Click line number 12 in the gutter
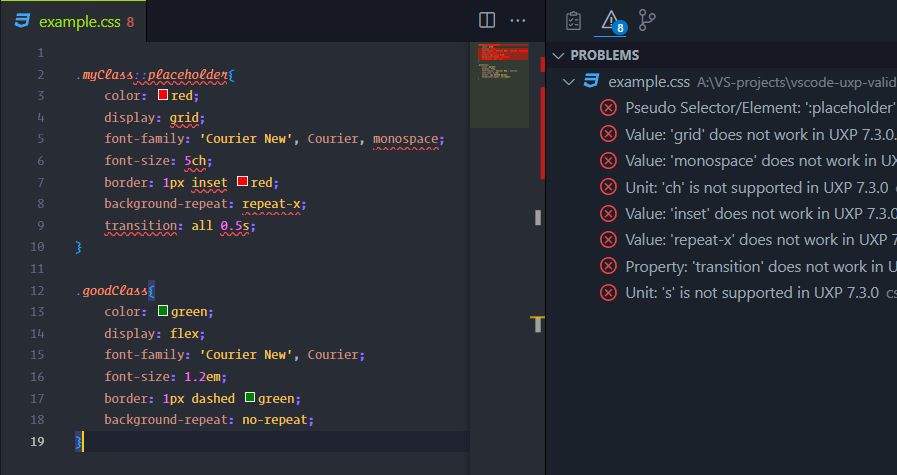 [37, 290]
